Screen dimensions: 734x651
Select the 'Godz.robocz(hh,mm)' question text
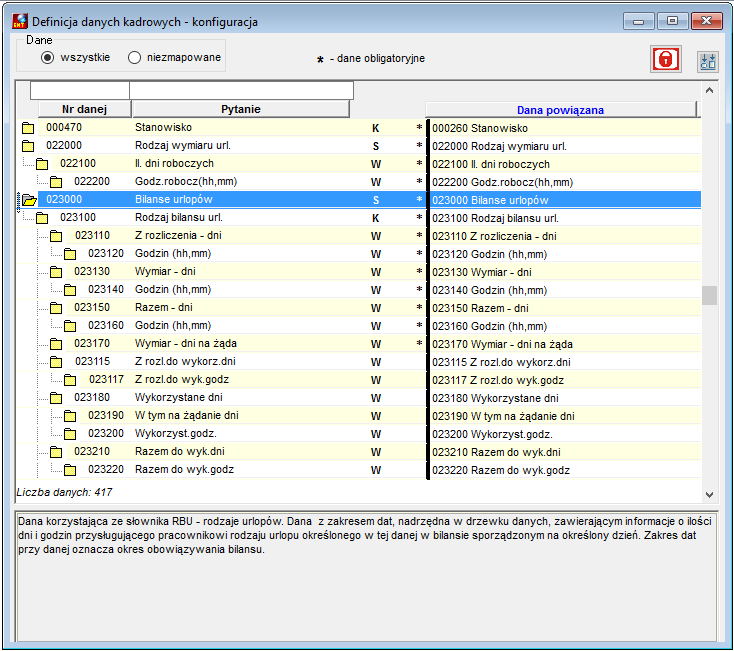tap(186, 182)
